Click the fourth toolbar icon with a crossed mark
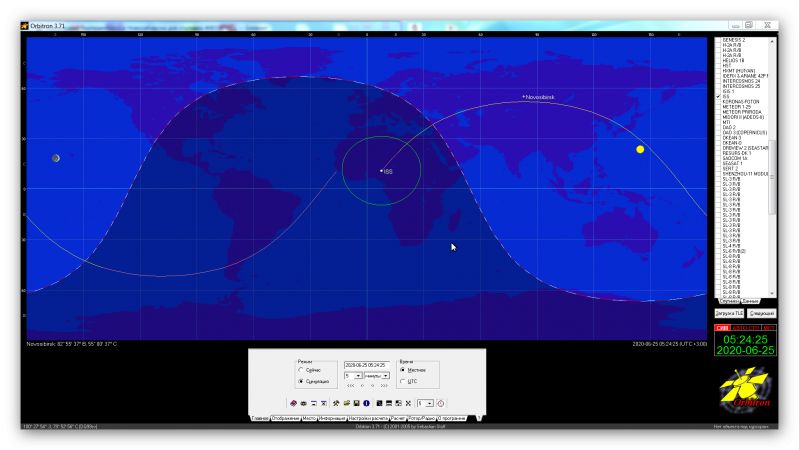The image size is (800, 450). pyautogui.click(x=323, y=403)
